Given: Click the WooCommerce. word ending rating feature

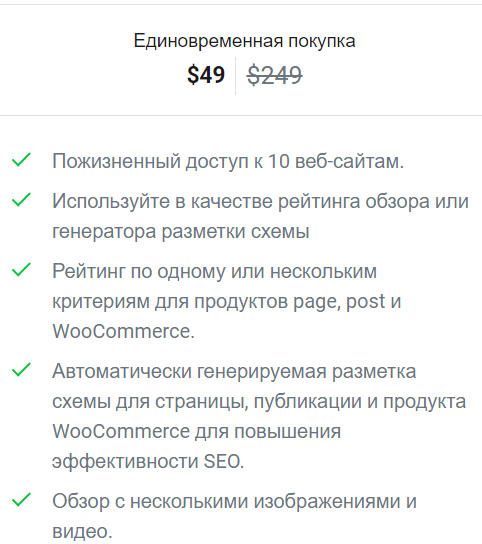Looking at the screenshot, I should [124, 331].
